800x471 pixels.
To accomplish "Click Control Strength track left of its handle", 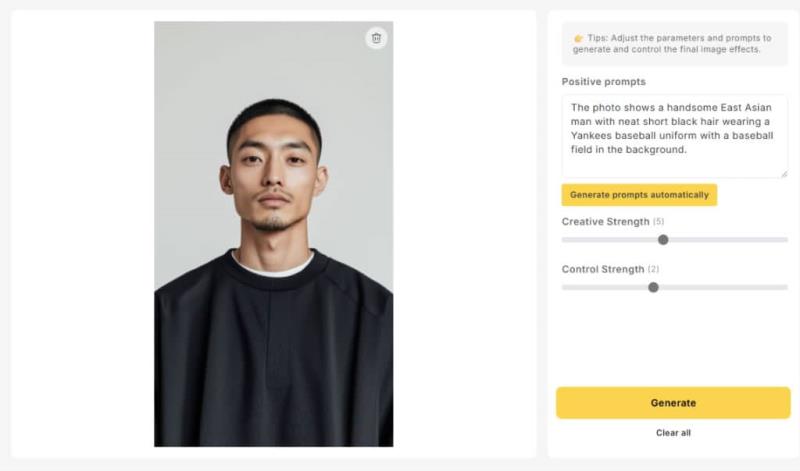I will click(605, 288).
